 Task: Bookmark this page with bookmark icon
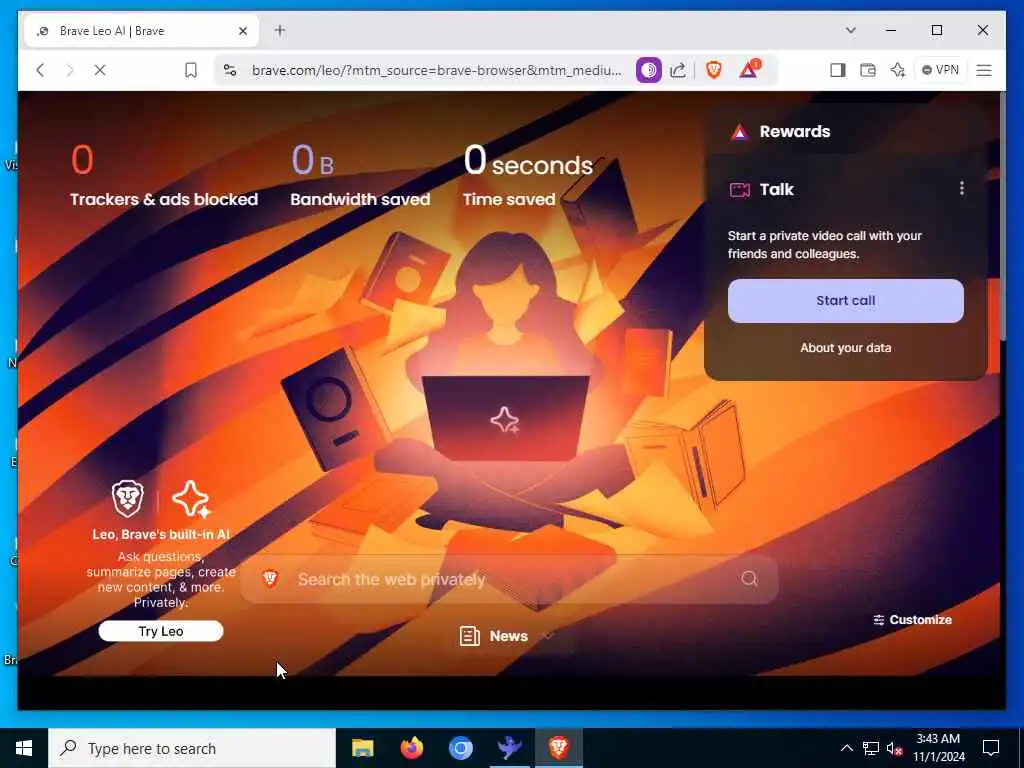pyautogui.click(x=191, y=70)
